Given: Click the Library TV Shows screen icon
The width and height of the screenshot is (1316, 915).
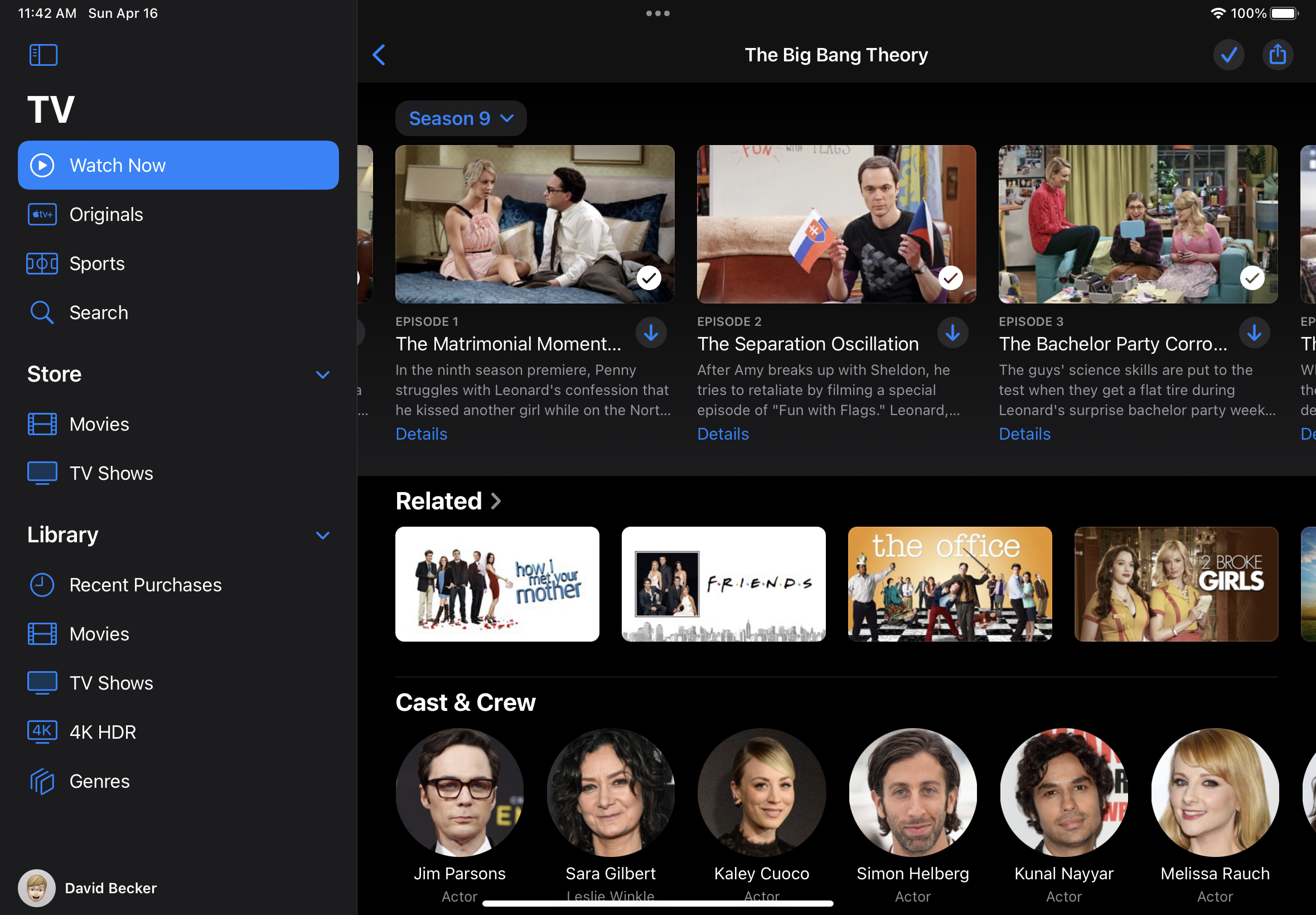Looking at the screenshot, I should tap(42, 683).
